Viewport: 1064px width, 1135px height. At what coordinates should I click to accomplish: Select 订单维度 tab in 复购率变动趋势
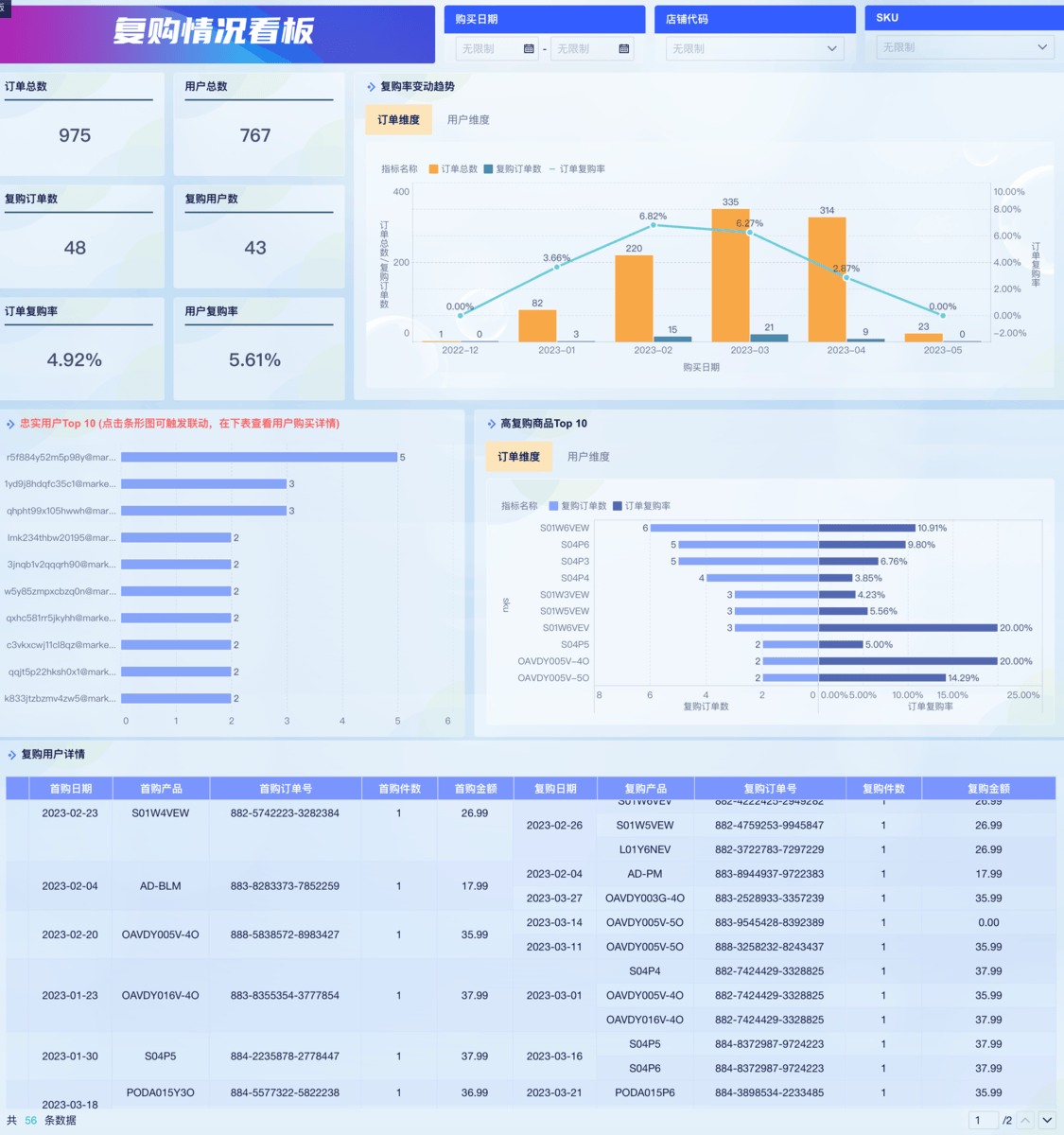pyautogui.click(x=398, y=120)
